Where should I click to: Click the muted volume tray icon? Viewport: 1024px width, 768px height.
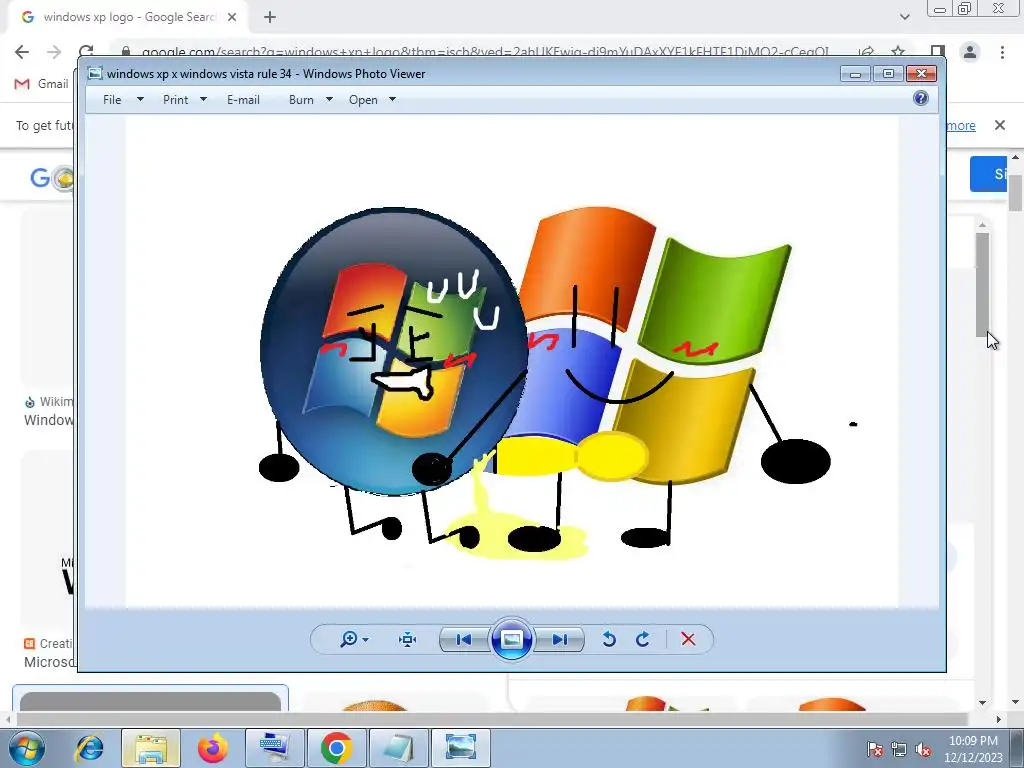(x=923, y=749)
